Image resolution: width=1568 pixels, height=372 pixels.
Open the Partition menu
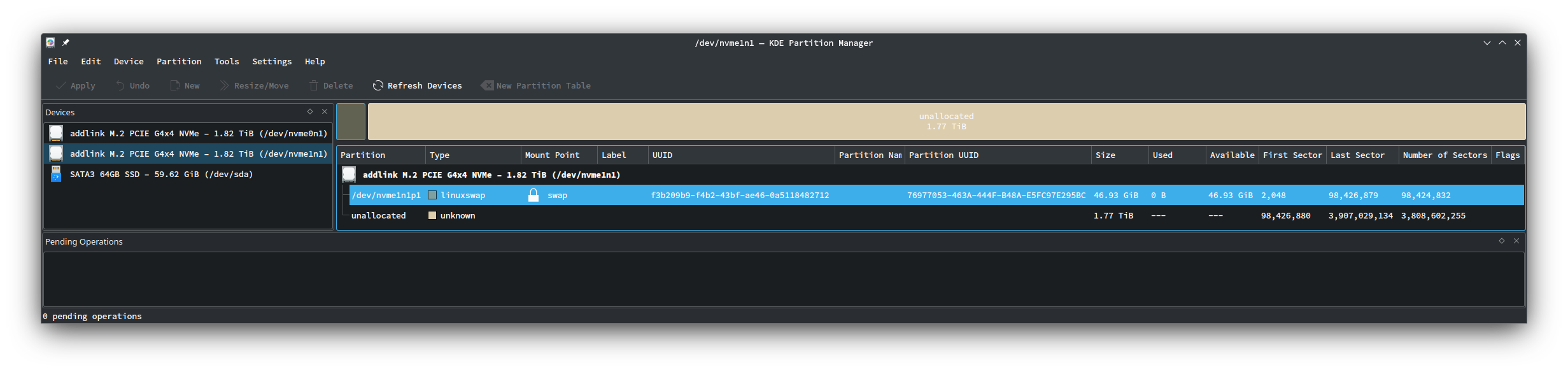tap(179, 61)
